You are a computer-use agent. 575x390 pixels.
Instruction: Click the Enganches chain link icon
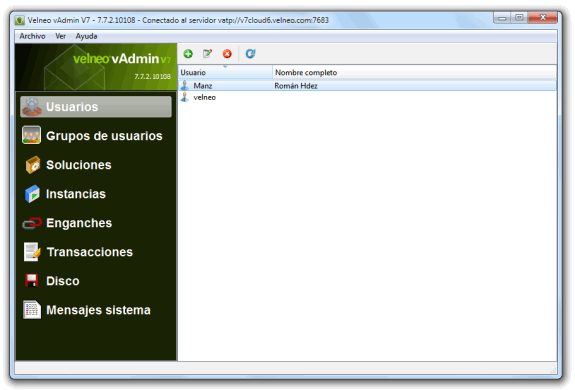click(32, 223)
